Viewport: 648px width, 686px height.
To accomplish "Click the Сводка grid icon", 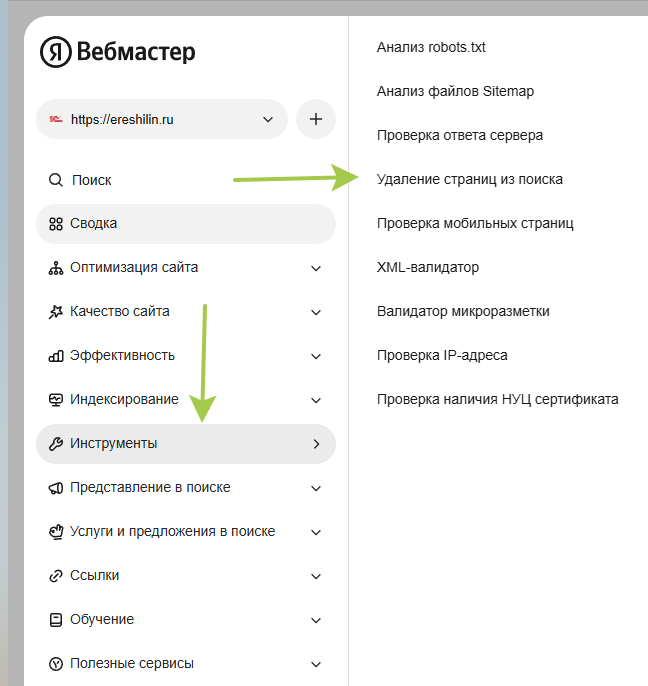I will (56, 224).
